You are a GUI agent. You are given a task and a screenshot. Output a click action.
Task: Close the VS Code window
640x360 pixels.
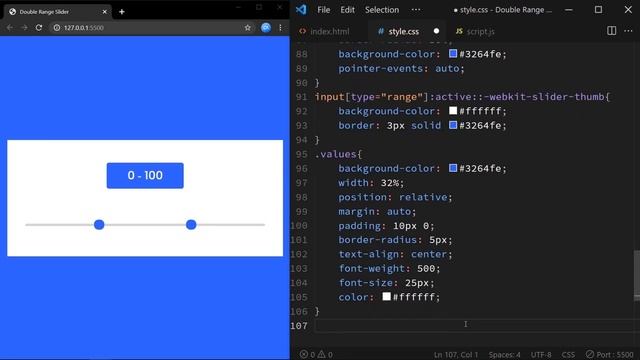click(628, 9)
